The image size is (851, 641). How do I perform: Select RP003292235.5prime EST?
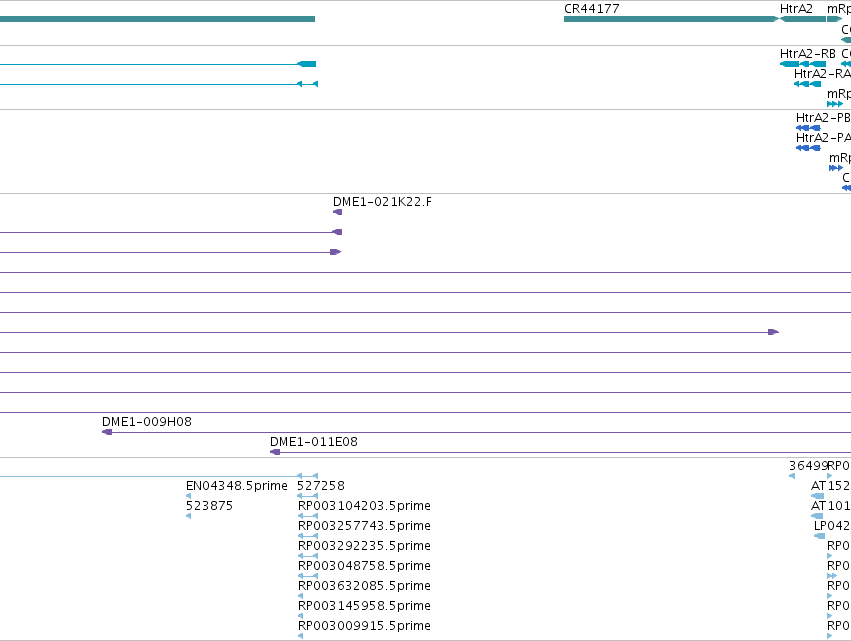click(308, 556)
